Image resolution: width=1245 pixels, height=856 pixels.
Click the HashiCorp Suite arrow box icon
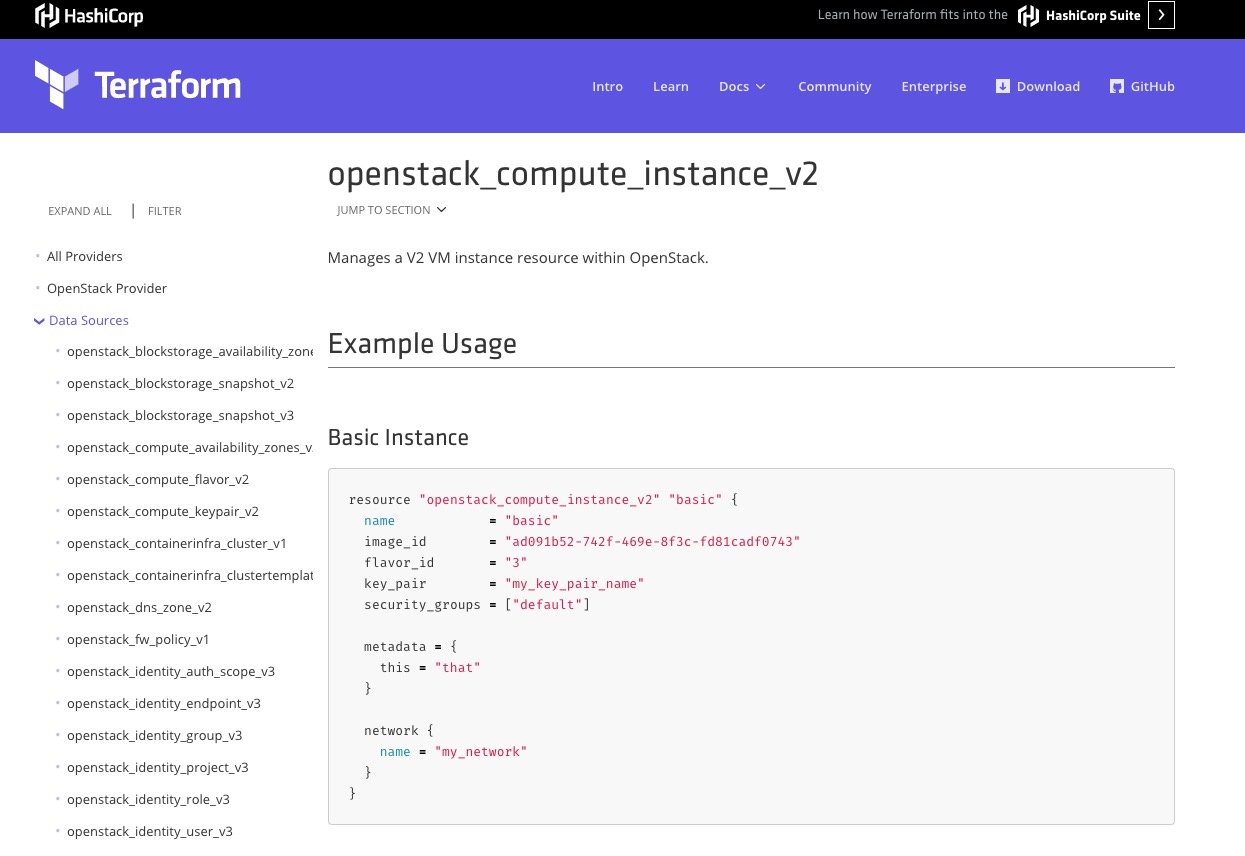coord(1161,15)
